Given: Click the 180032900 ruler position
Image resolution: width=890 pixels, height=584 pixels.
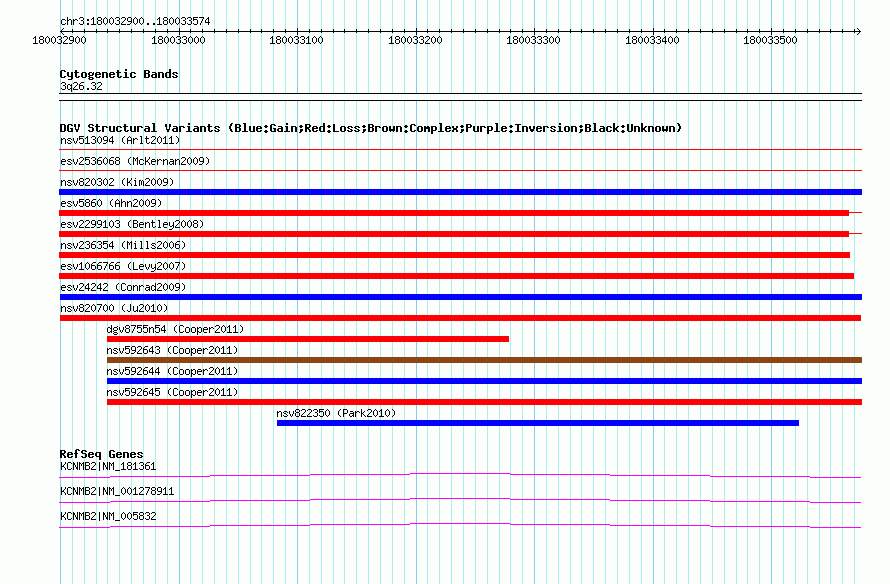Looking at the screenshot, I should [x=59, y=40].
